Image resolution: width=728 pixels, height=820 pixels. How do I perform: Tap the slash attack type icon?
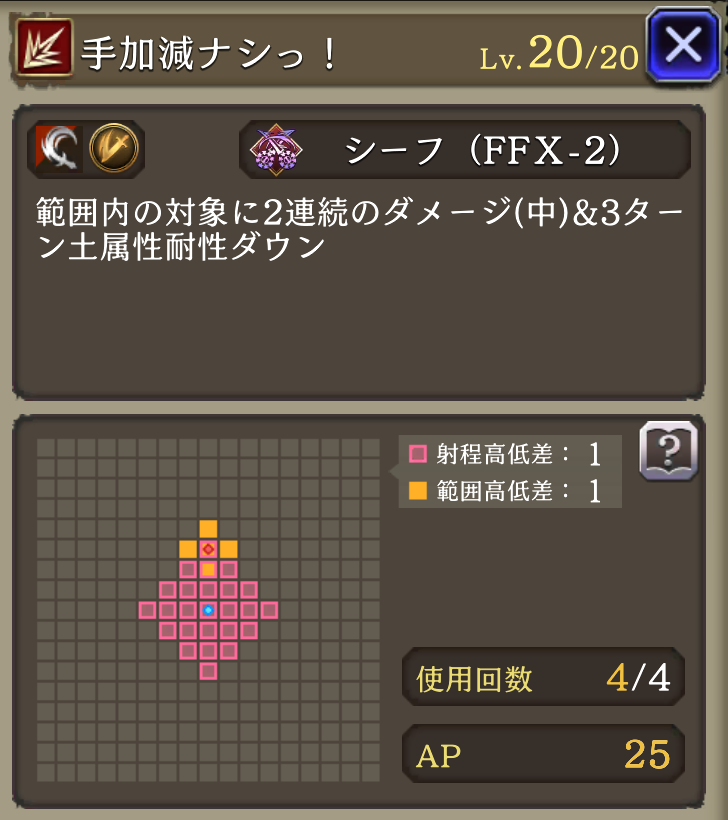click(x=59, y=149)
